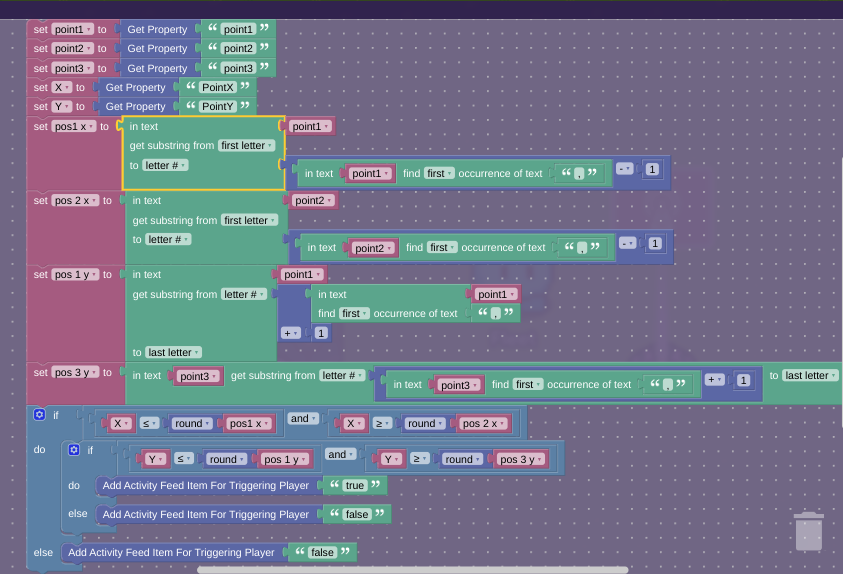This screenshot has width=843, height=574.
Task: Edit the number 1 in the pos 2 x row
Action: pos(653,243)
